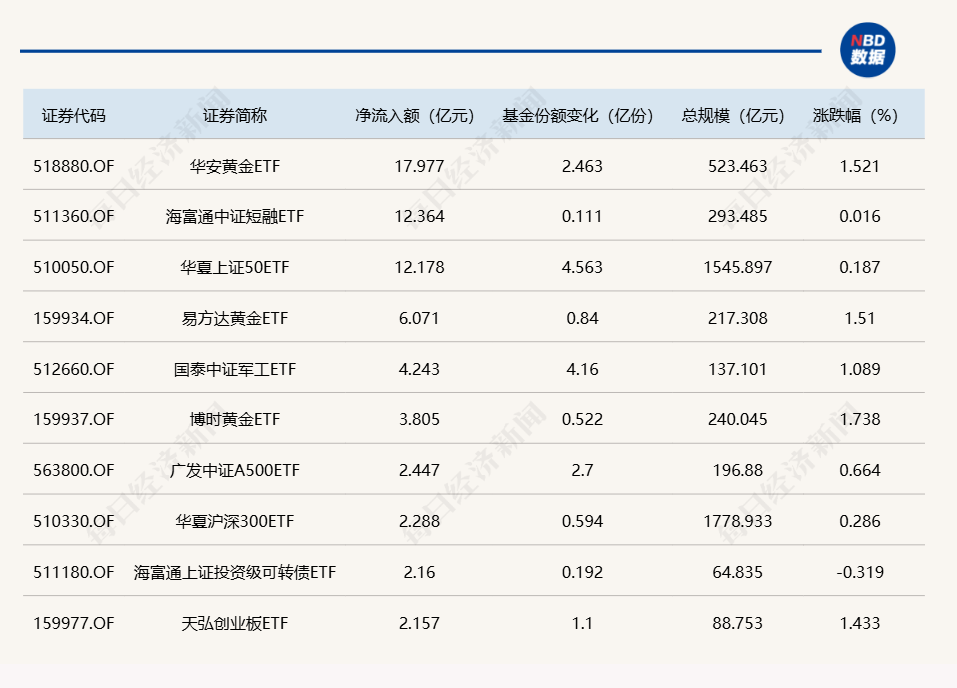
Task: Select the 证券代码 column header
Action: click(x=73, y=115)
